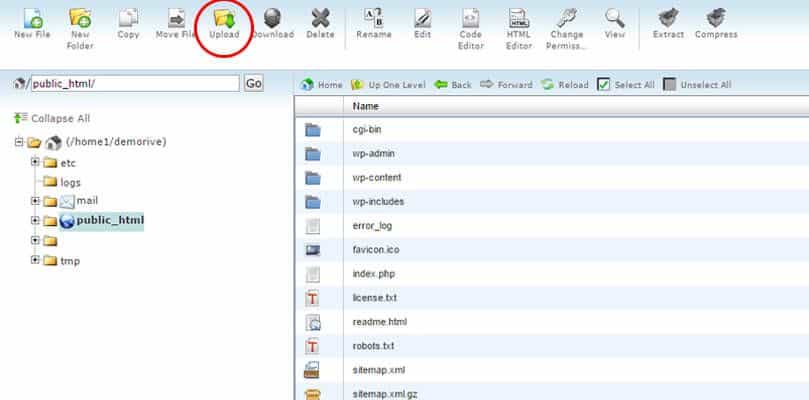The width and height of the screenshot is (809, 400).
Task: Click the View toolbar icon
Action: click(614, 24)
